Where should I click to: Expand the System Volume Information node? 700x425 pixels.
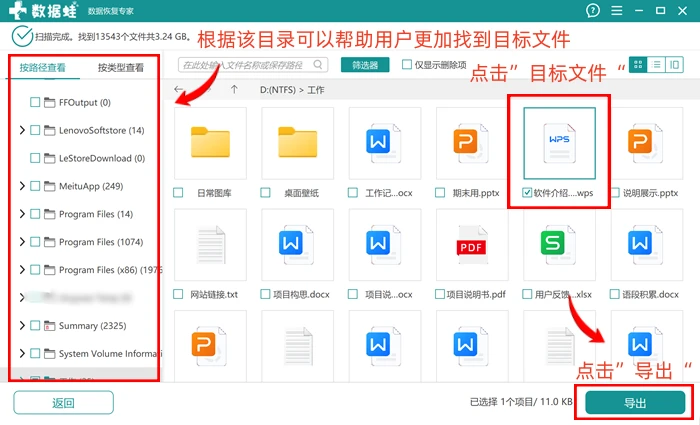tap(22, 353)
